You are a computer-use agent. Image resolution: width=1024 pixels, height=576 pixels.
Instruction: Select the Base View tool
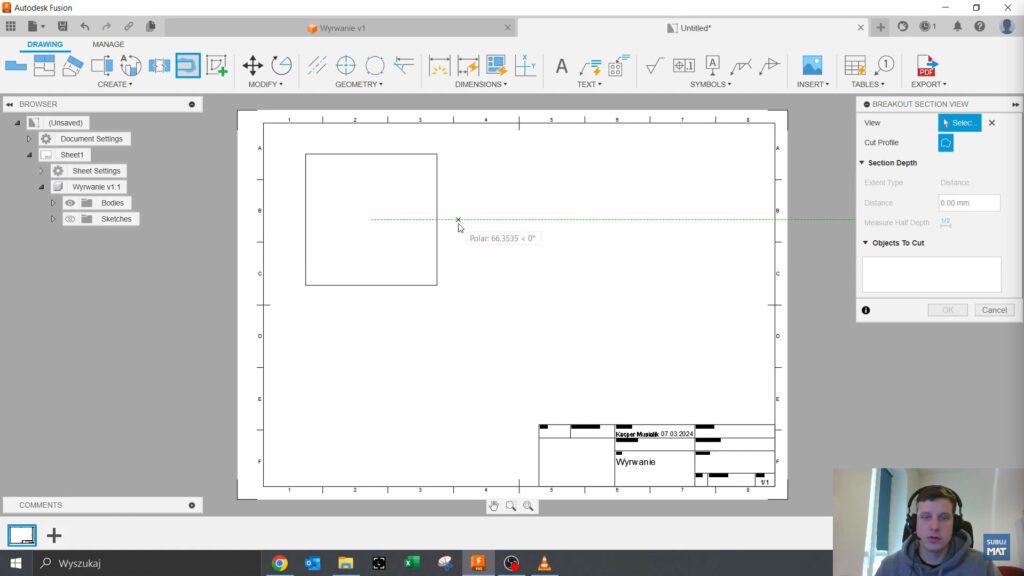pyautogui.click(x=15, y=64)
